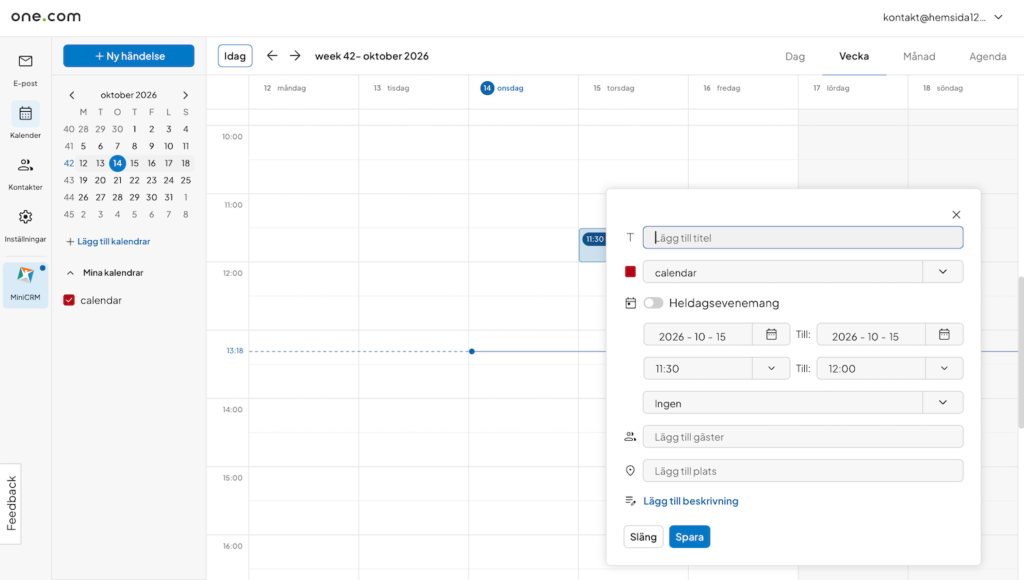
Task: Open the Ingen repeat dropdown
Action: pos(943,402)
